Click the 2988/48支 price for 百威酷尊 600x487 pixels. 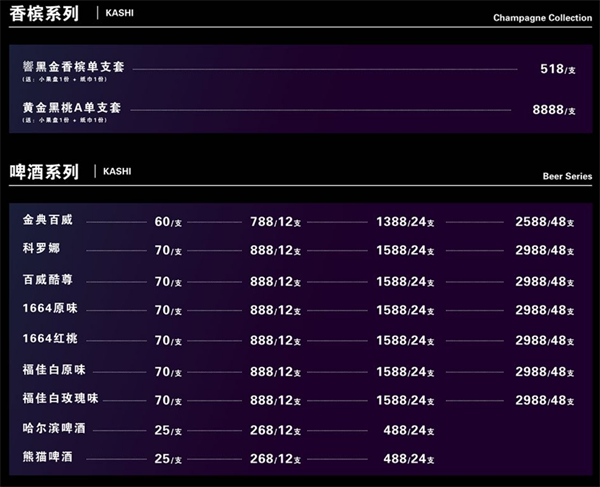tap(545, 282)
